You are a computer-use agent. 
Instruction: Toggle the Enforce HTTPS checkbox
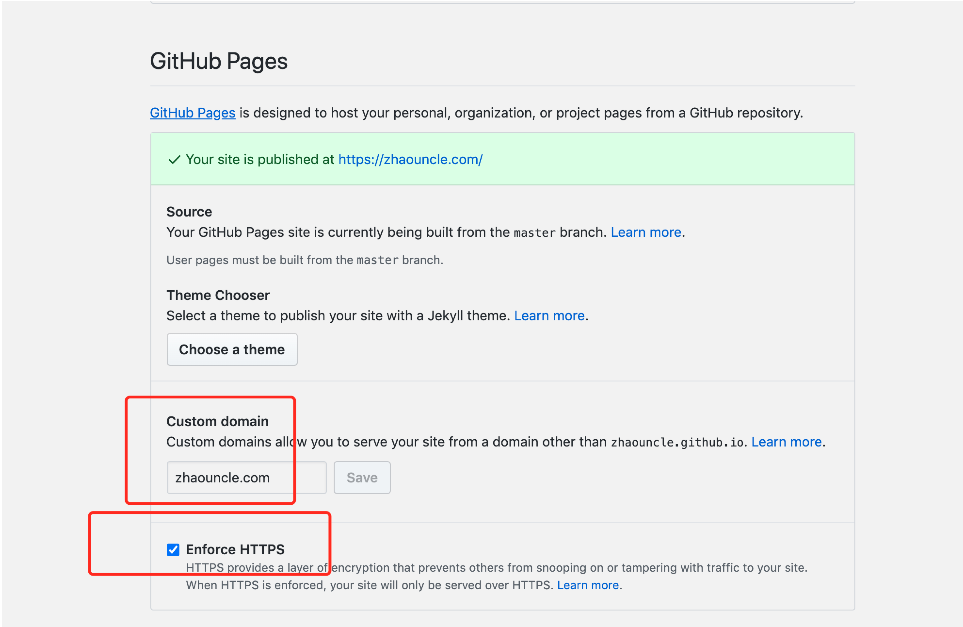tap(173, 549)
